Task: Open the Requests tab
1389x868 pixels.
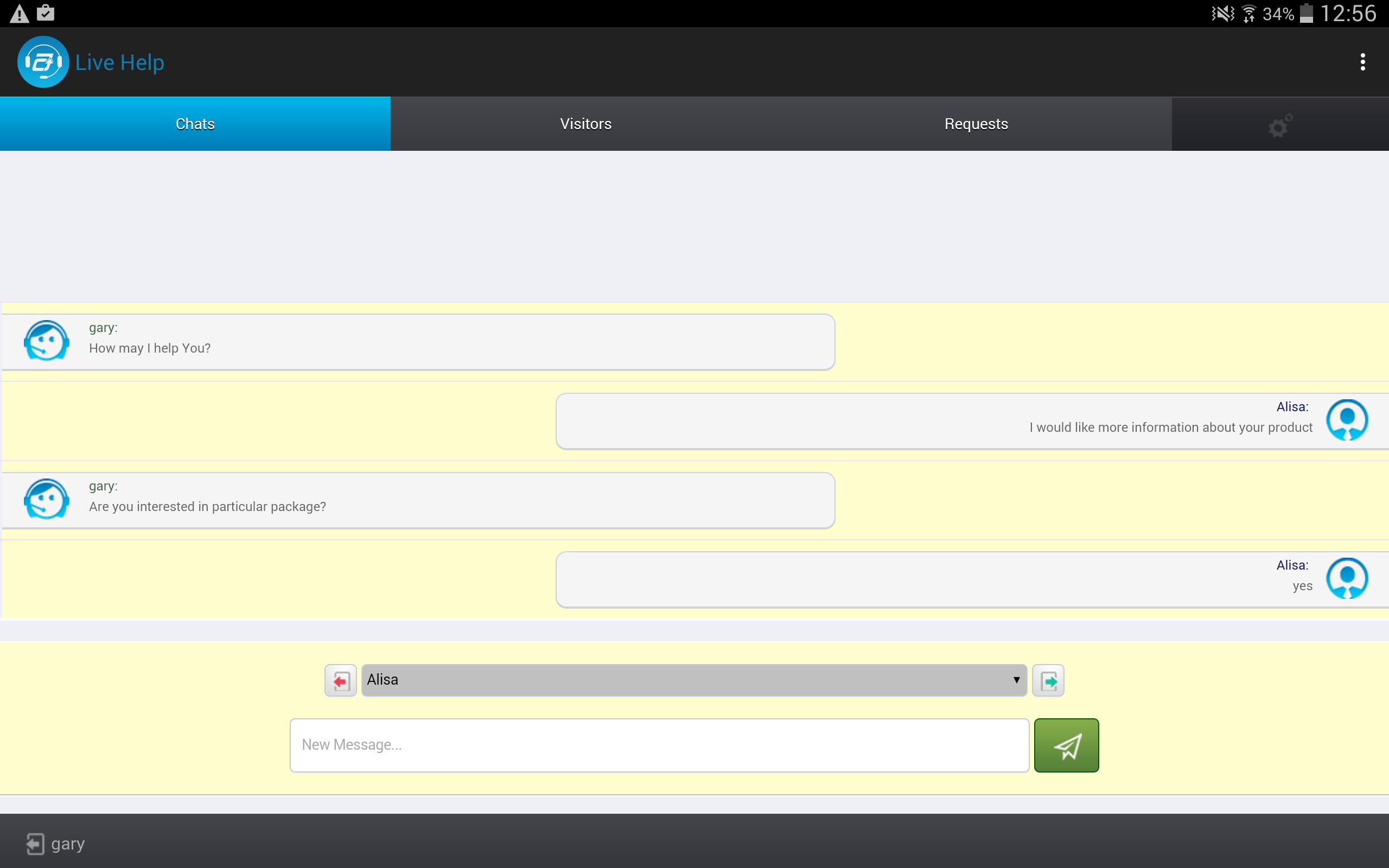Action: (x=976, y=124)
